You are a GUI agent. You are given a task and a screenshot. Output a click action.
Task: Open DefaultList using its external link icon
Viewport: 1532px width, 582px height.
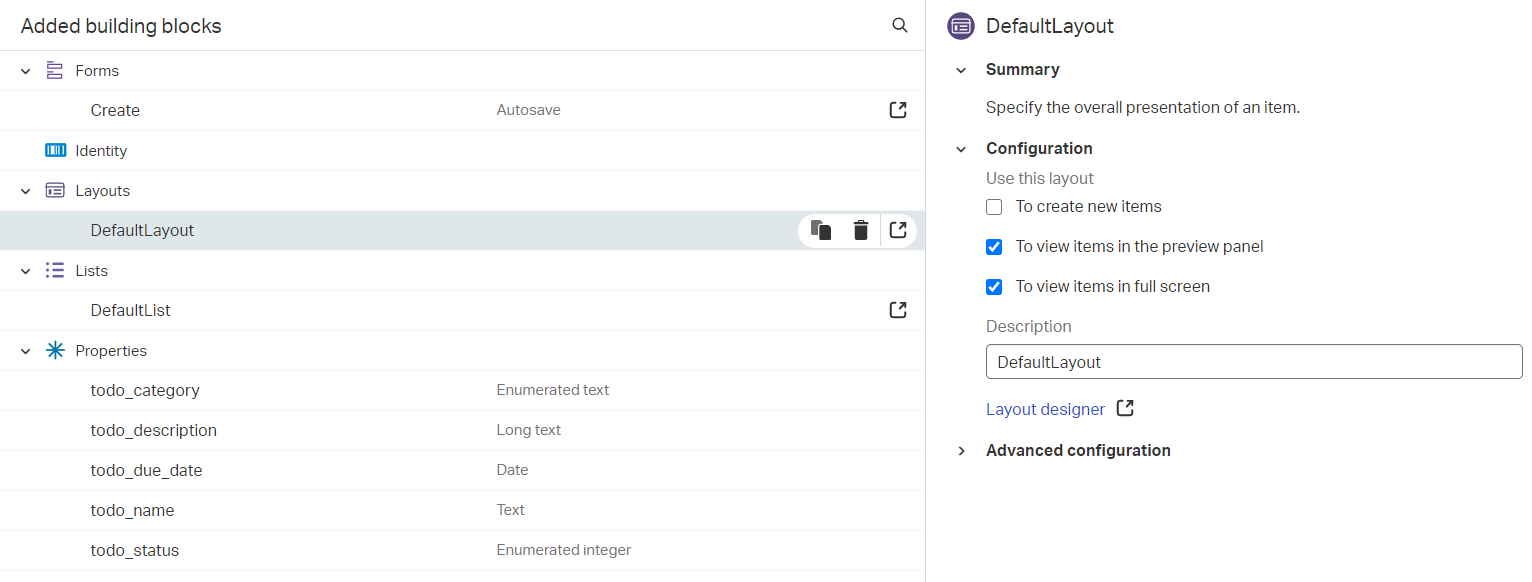898,310
